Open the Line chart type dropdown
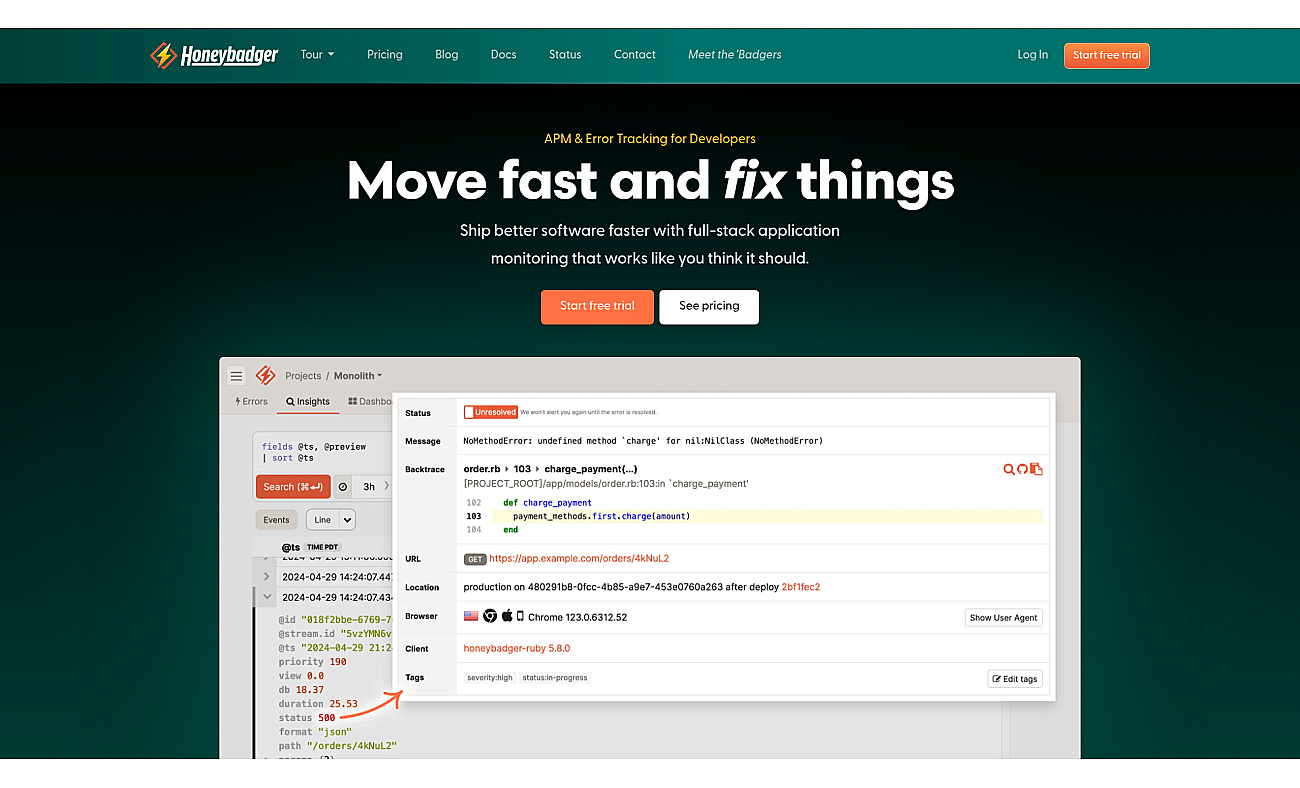The height and width of the screenshot is (788, 1300). 331,520
